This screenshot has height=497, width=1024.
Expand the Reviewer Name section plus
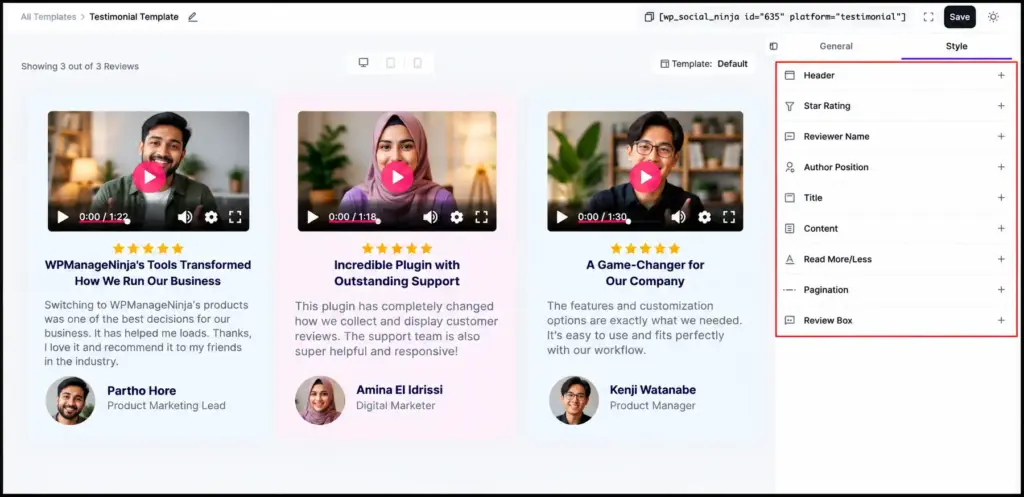click(1000, 136)
